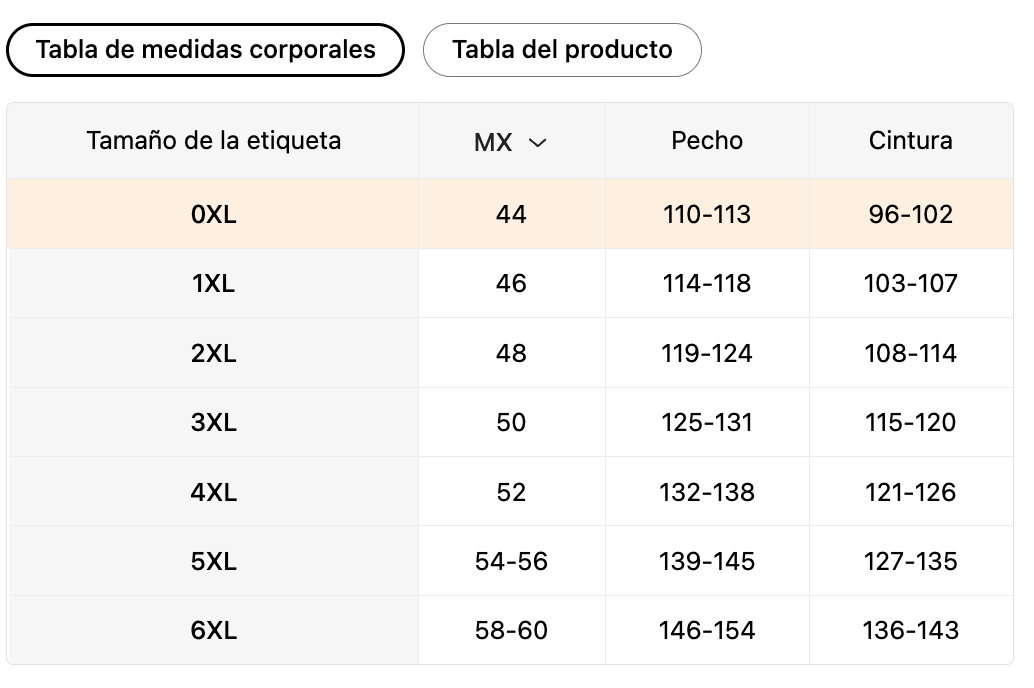Click the MX column header label

tap(493, 142)
